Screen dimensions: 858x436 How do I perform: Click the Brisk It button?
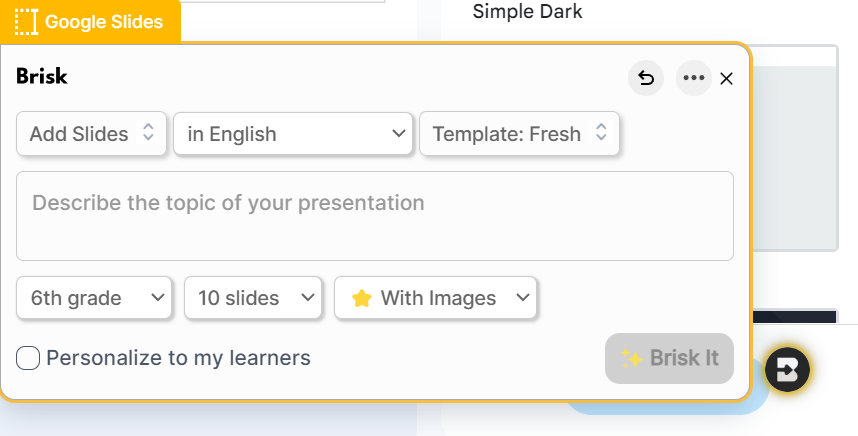coord(669,358)
